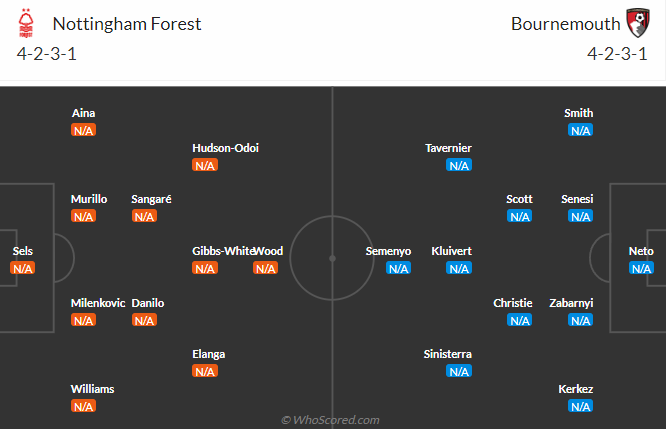
Task: Click Kluivert's blue rating badge
Action: pyautogui.click(x=459, y=268)
